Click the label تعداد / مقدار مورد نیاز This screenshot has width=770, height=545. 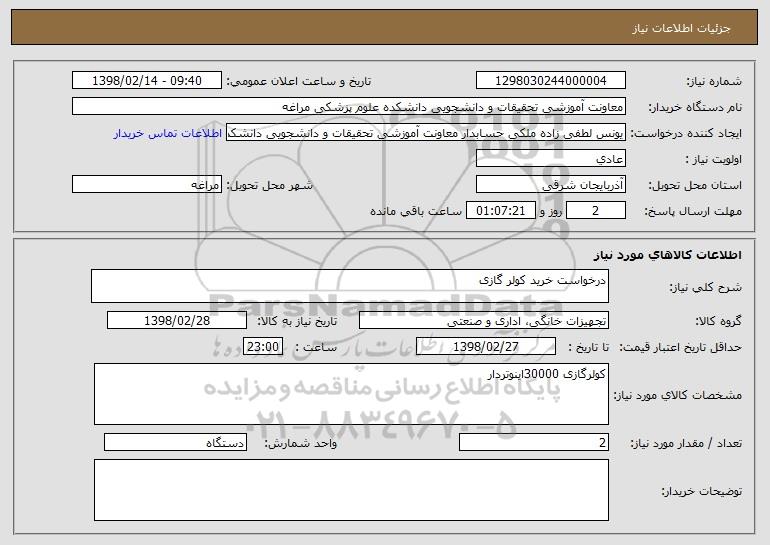click(x=686, y=443)
